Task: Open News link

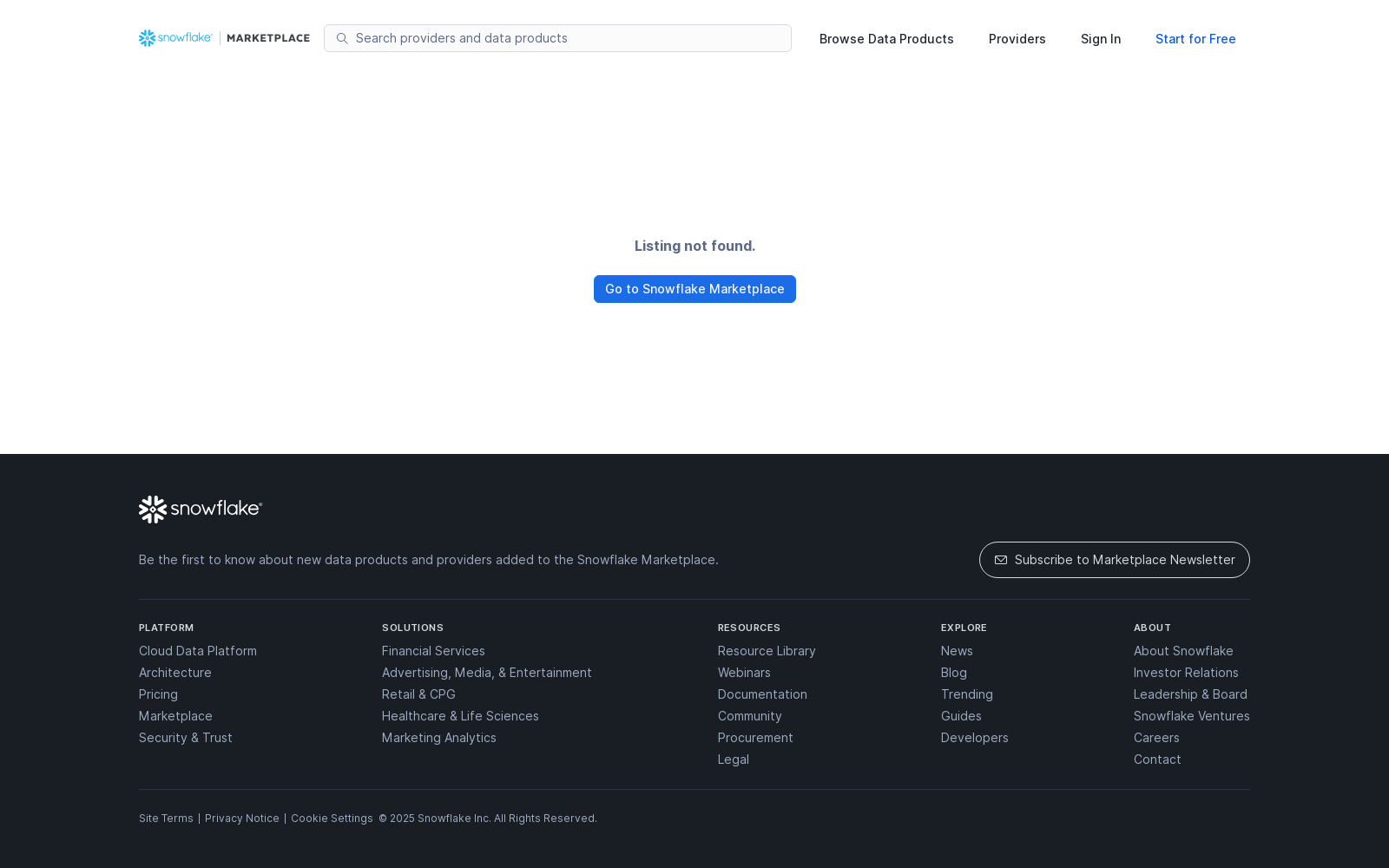Action: pos(957,651)
